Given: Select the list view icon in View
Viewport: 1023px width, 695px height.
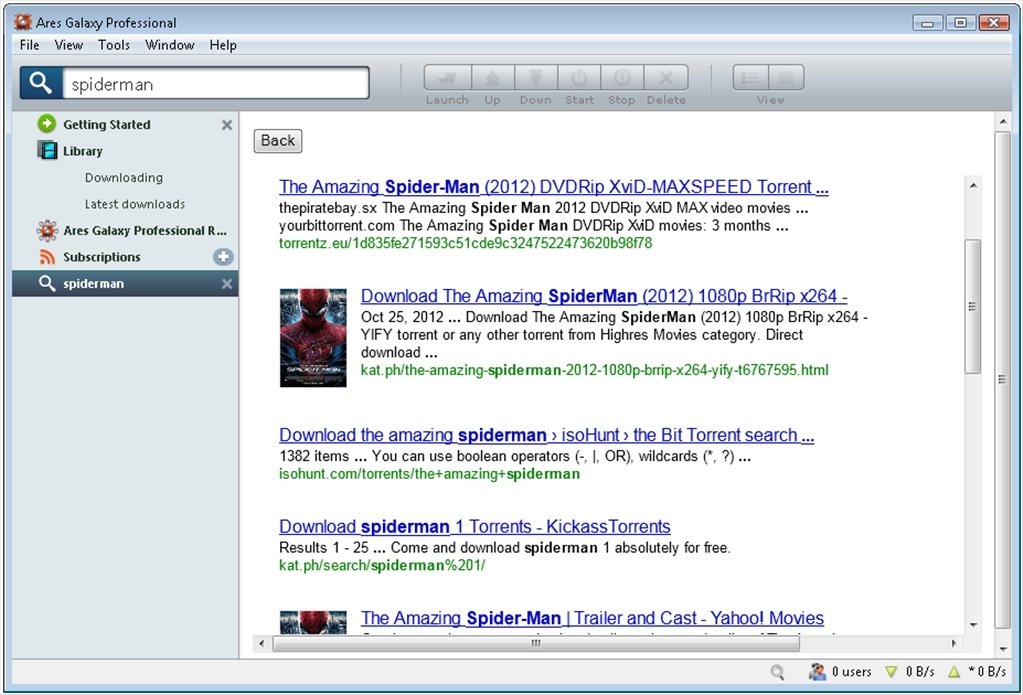Looking at the screenshot, I should [750, 78].
